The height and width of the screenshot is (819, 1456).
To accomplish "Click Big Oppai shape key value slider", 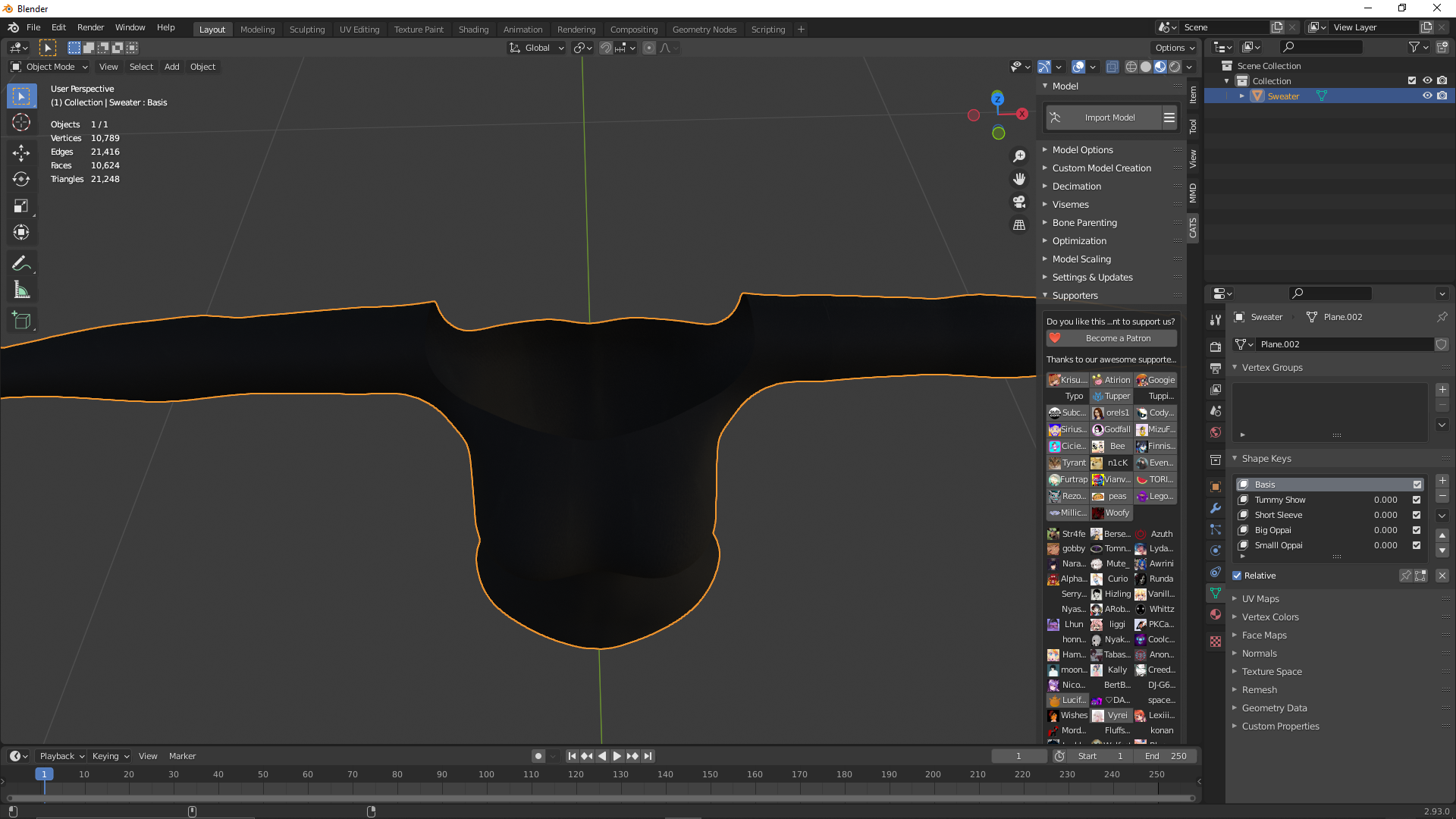I will [1386, 530].
